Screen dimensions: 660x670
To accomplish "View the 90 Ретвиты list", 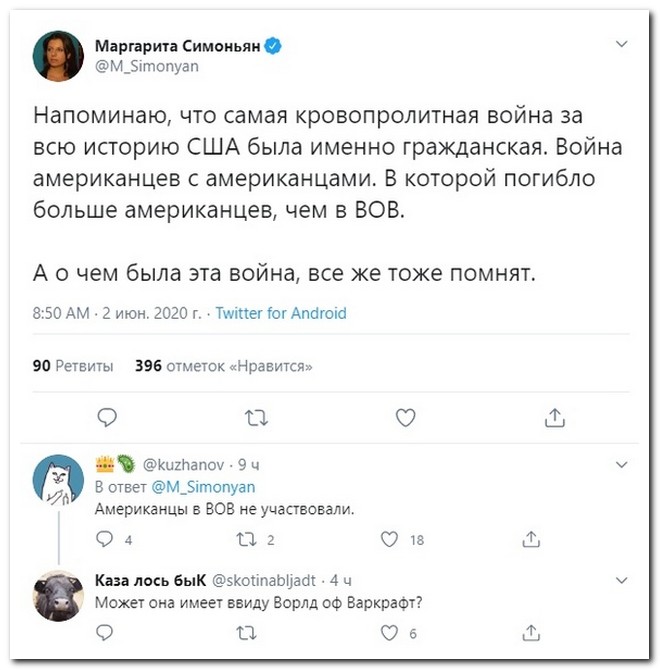I will pyautogui.click(x=73, y=366).
